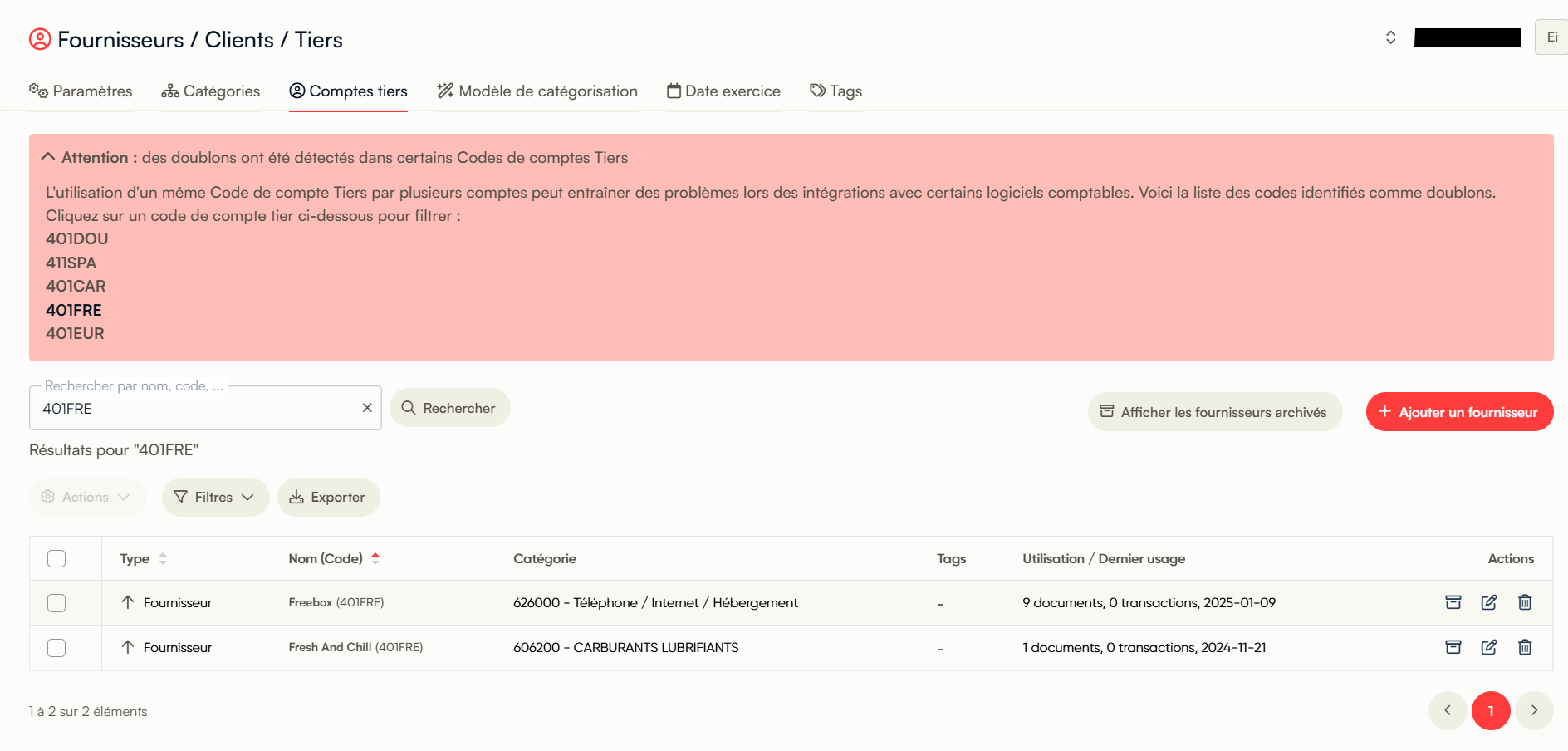Screen dimensions: 1568x751
Task: Click Ajouter un fournisseur button
Action: [x=1459, y=412]
